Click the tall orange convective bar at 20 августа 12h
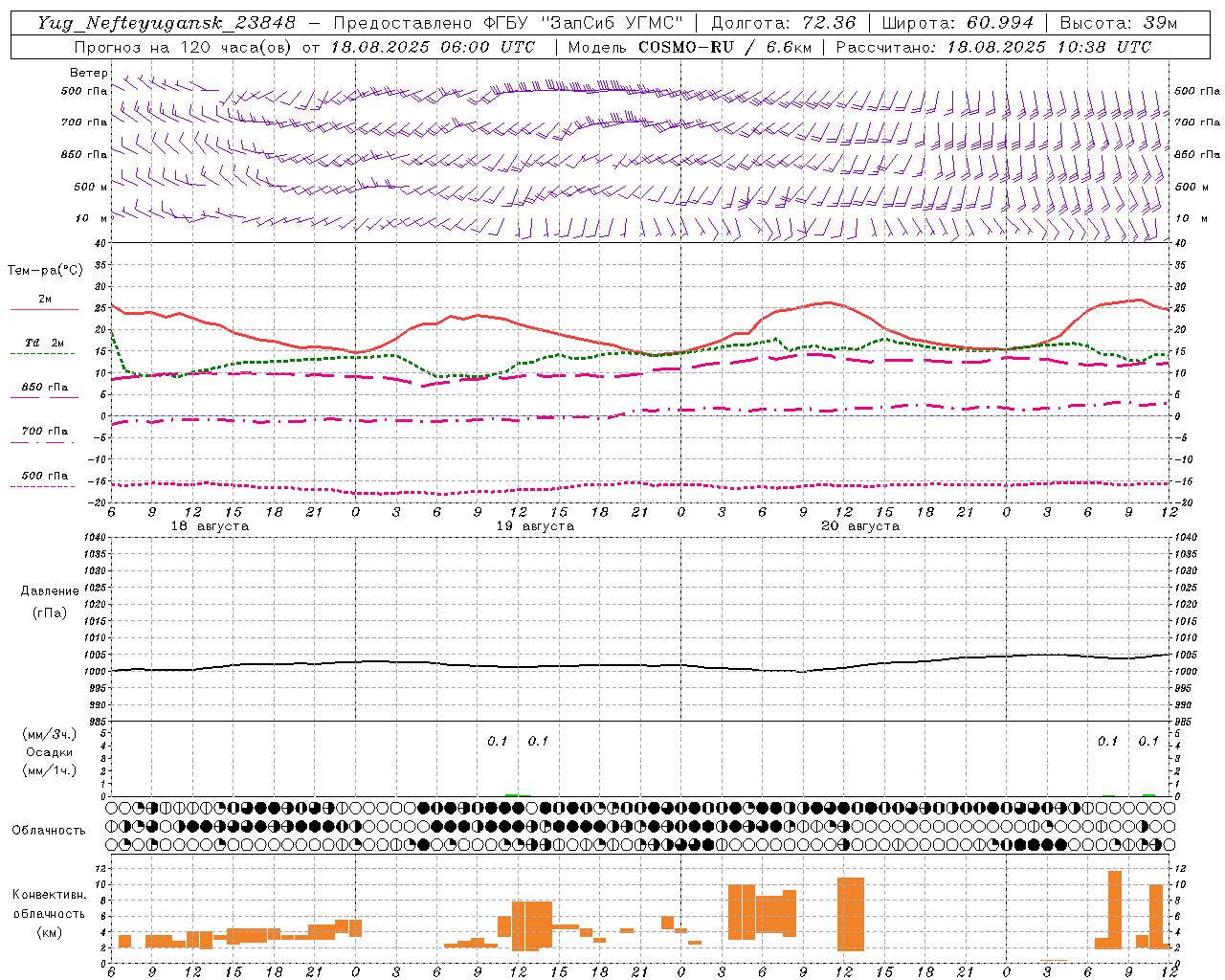The image size is (1225, 980). 851,914
